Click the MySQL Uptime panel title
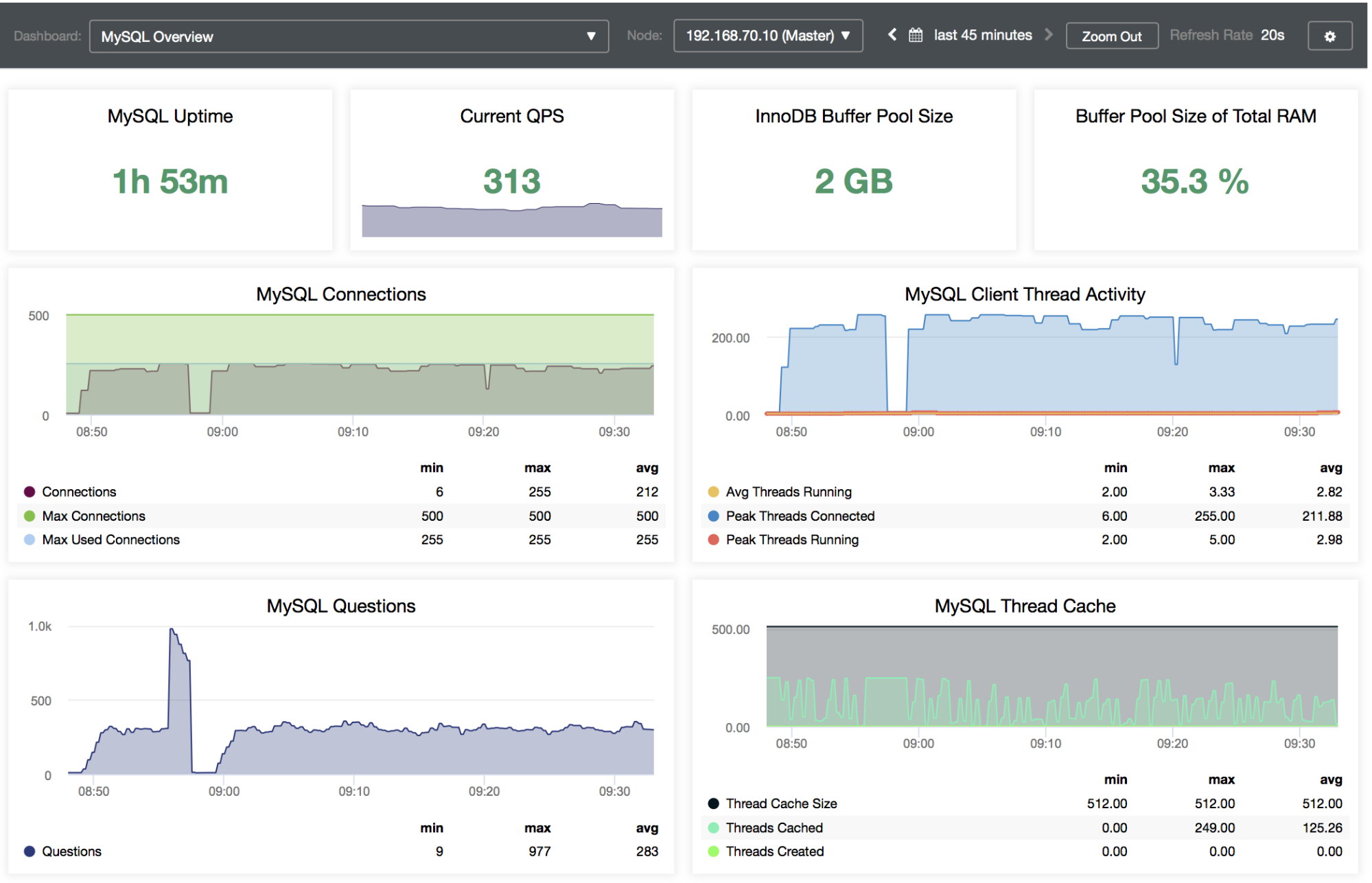The image size is (1372, 883). point(170,116)
